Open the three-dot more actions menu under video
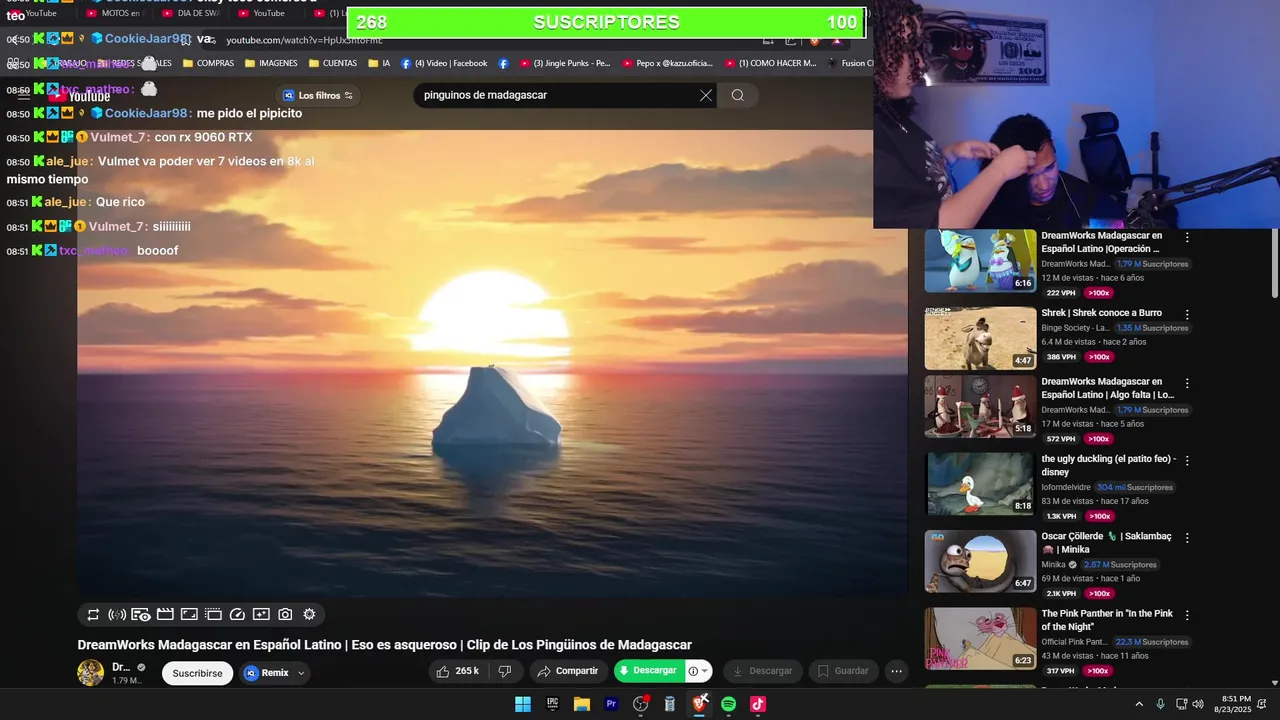This screenshot has height=720, width=1280. click(x=896, y=671)
